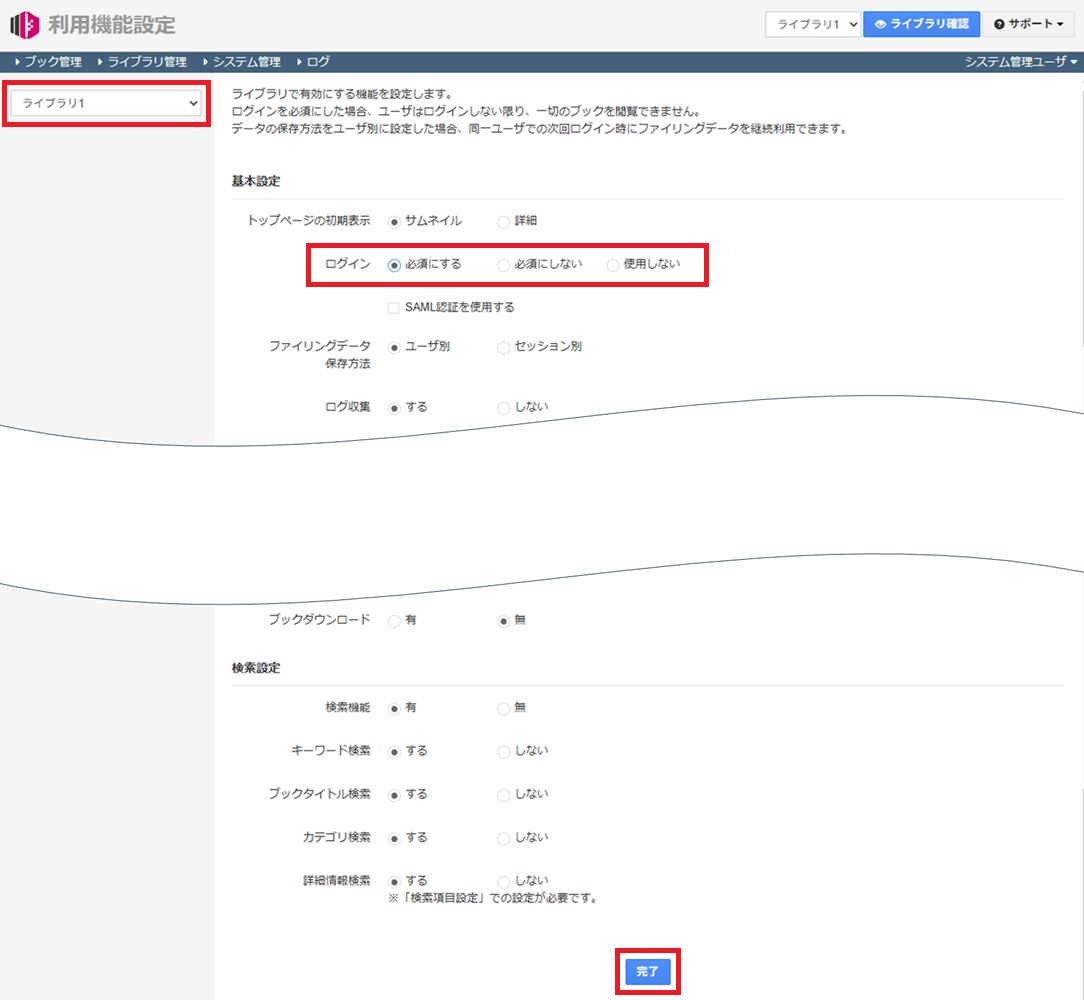Select 有 for book download
Viewport: 1084px width, 1000px height.
[x=392, y=620]
